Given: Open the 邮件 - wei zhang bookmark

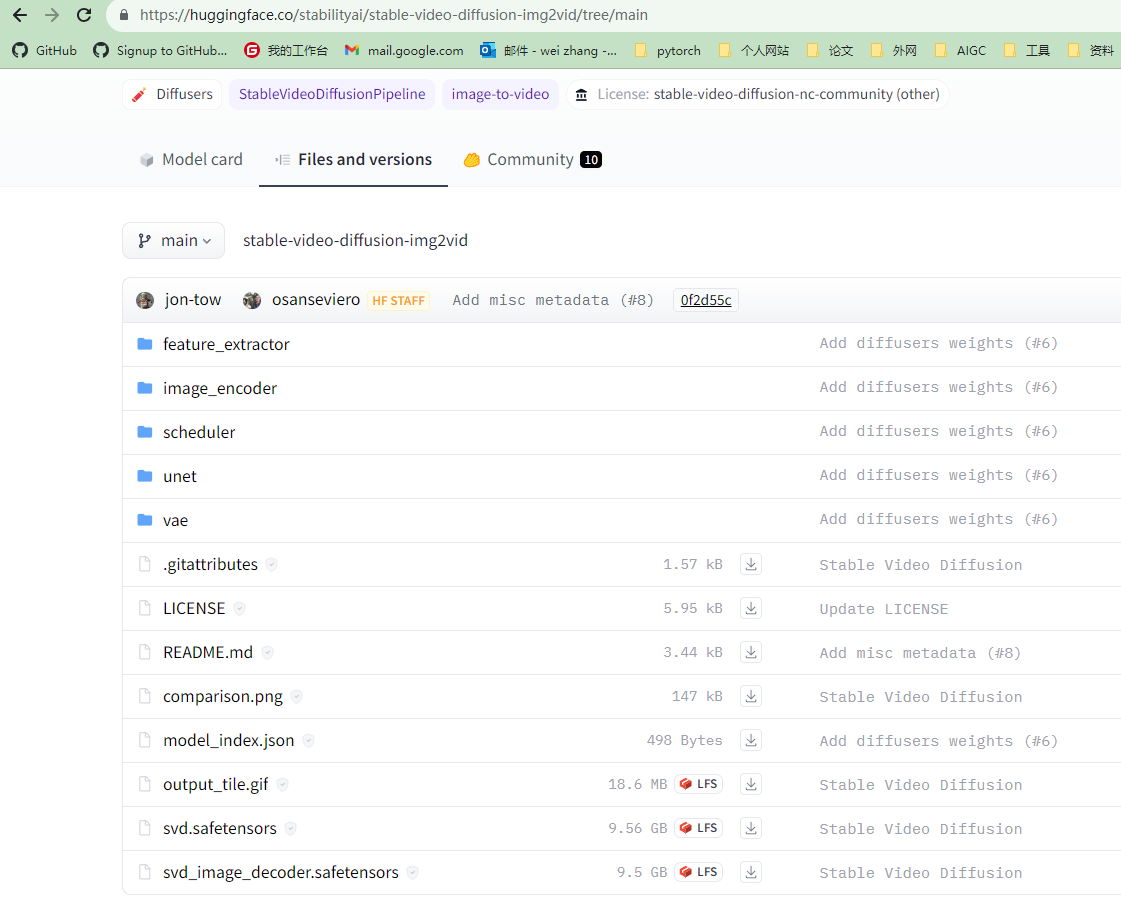Looking at the screenshot, I should 548,50.
